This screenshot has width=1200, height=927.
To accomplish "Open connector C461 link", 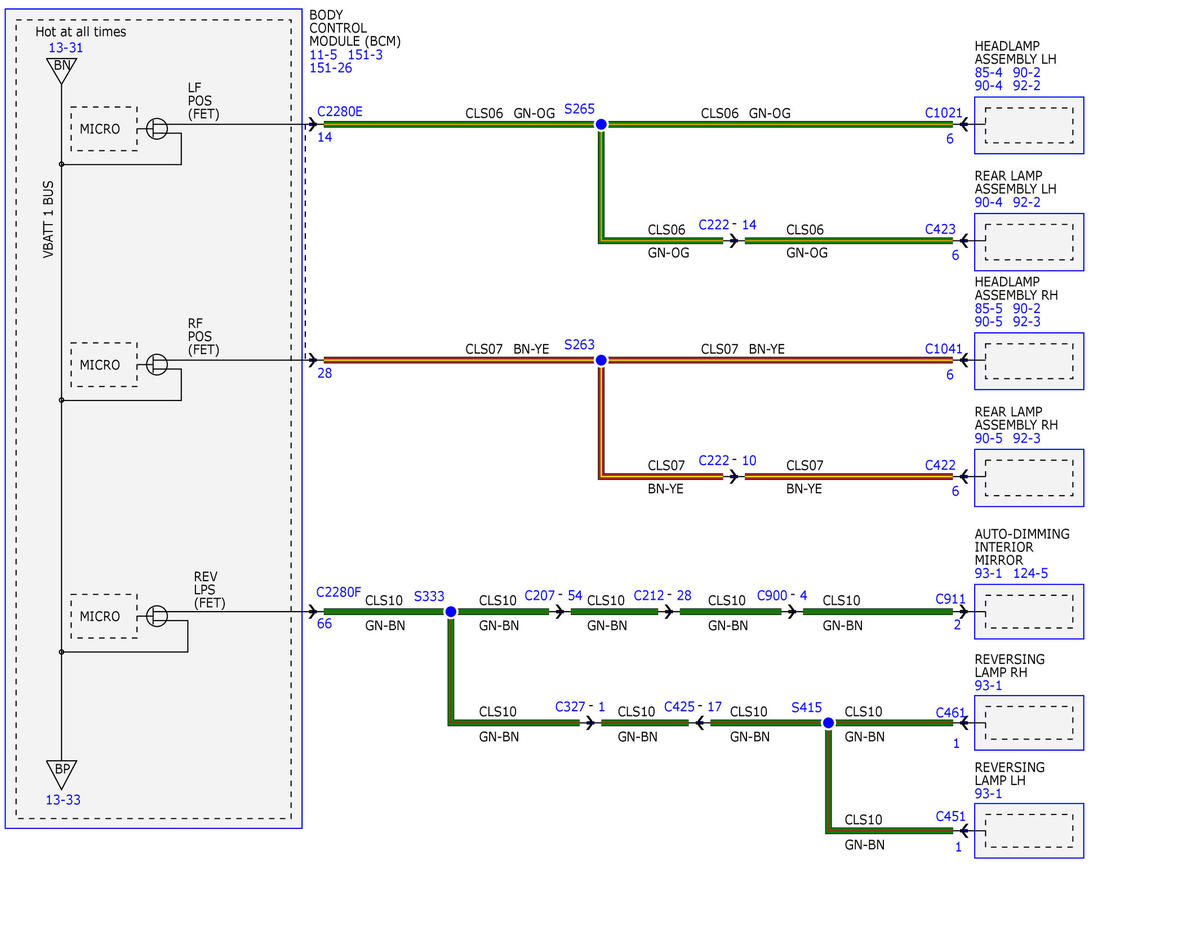I will point(951,713).
